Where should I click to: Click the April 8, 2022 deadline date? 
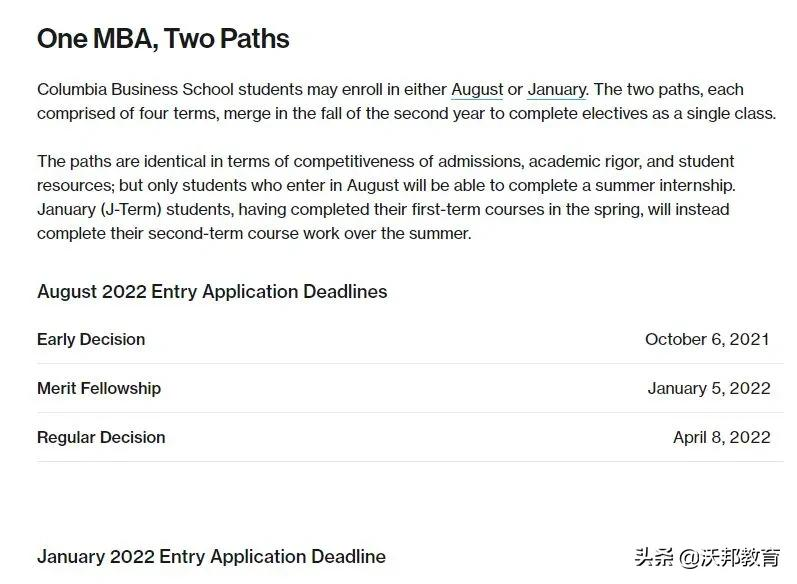721,437
